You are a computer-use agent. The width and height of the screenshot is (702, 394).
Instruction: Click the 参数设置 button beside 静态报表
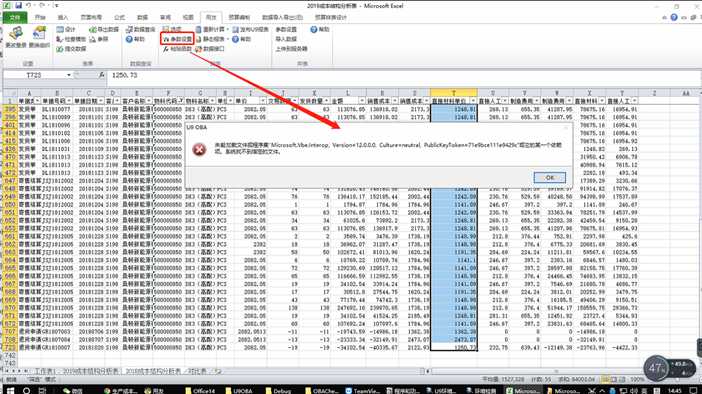pyautogui.click(x=177, y=39)
